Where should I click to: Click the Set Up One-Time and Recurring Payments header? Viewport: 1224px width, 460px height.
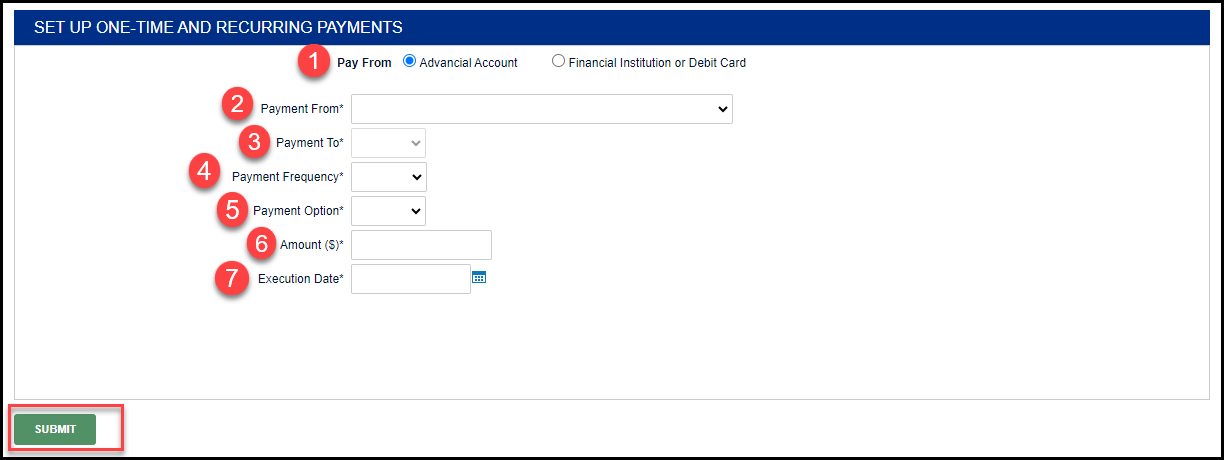[x=218, y=27]
